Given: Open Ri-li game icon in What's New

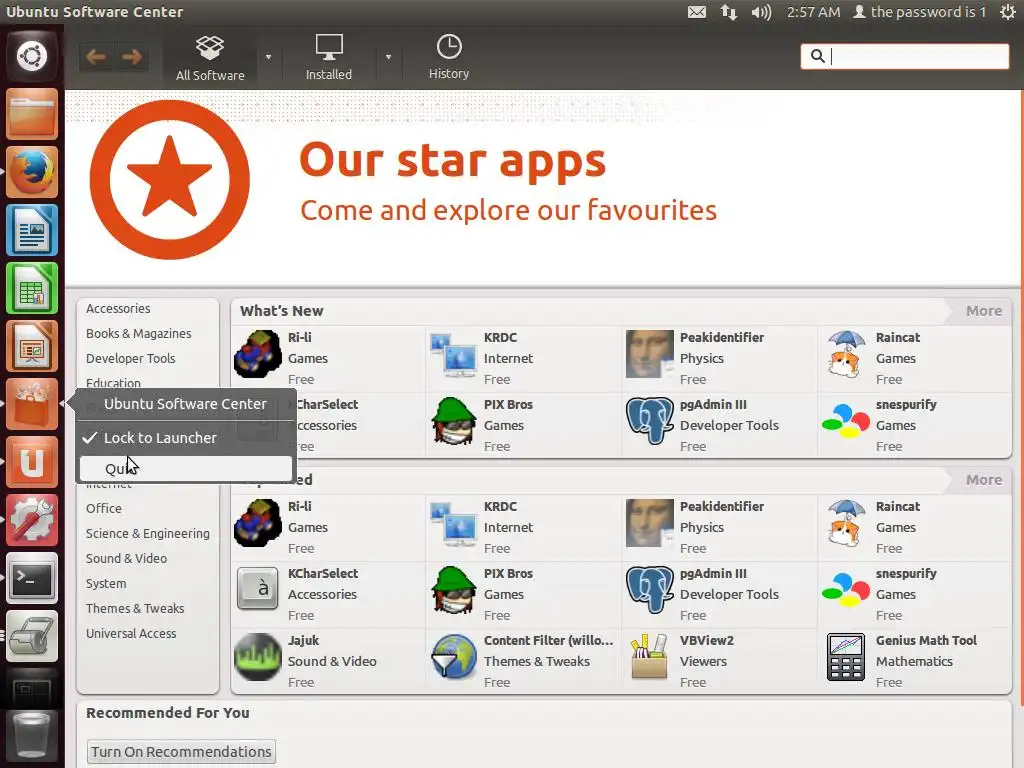Looking at the screenshot, I should pos(258,354).
